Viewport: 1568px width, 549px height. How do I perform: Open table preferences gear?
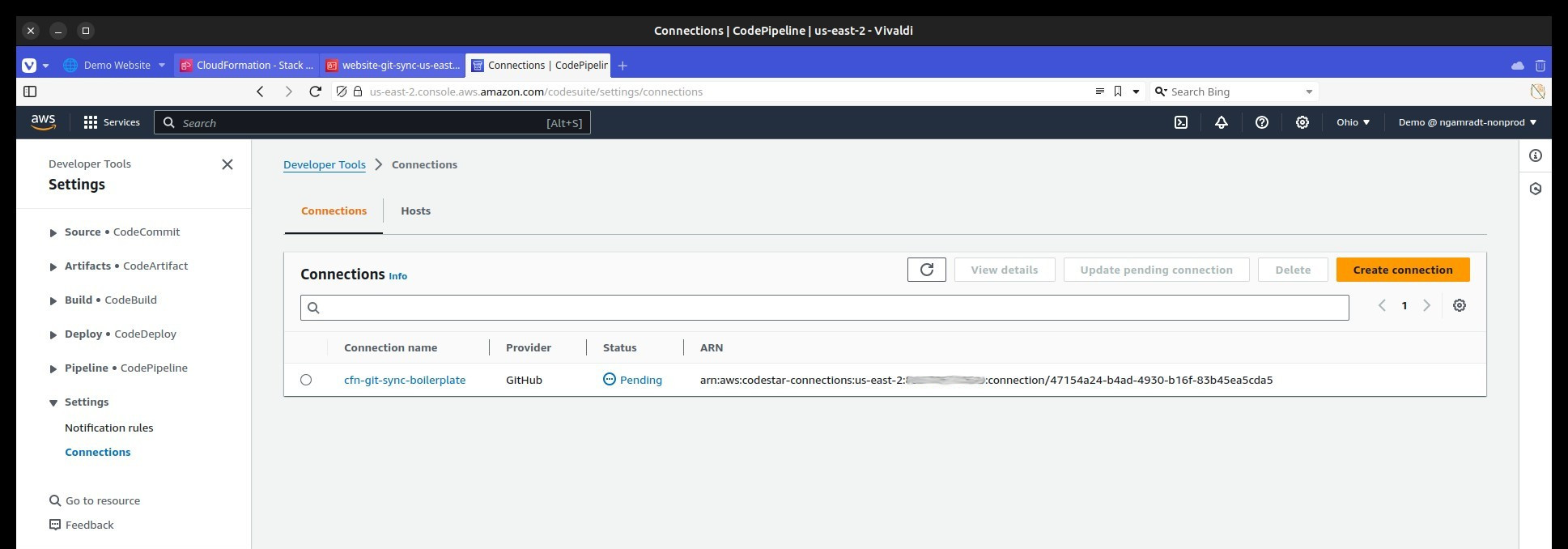[1460, 305]
